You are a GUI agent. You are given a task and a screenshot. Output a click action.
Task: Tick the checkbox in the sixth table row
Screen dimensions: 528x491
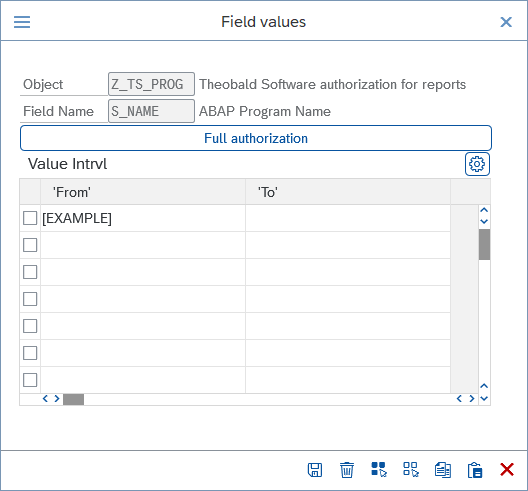coord(30,353)
